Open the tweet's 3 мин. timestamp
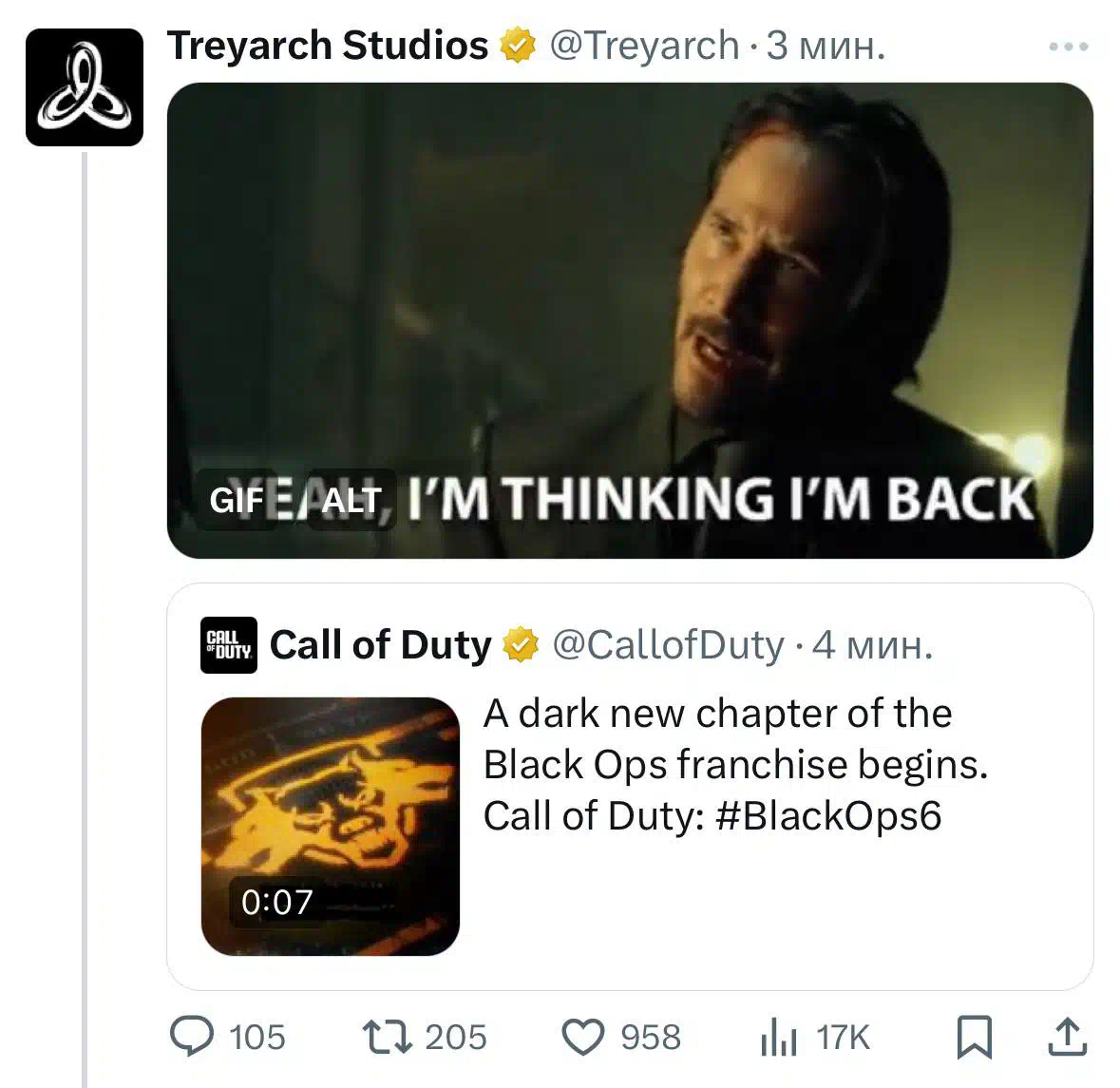The image size is (1120, 1088). (826, 46)
